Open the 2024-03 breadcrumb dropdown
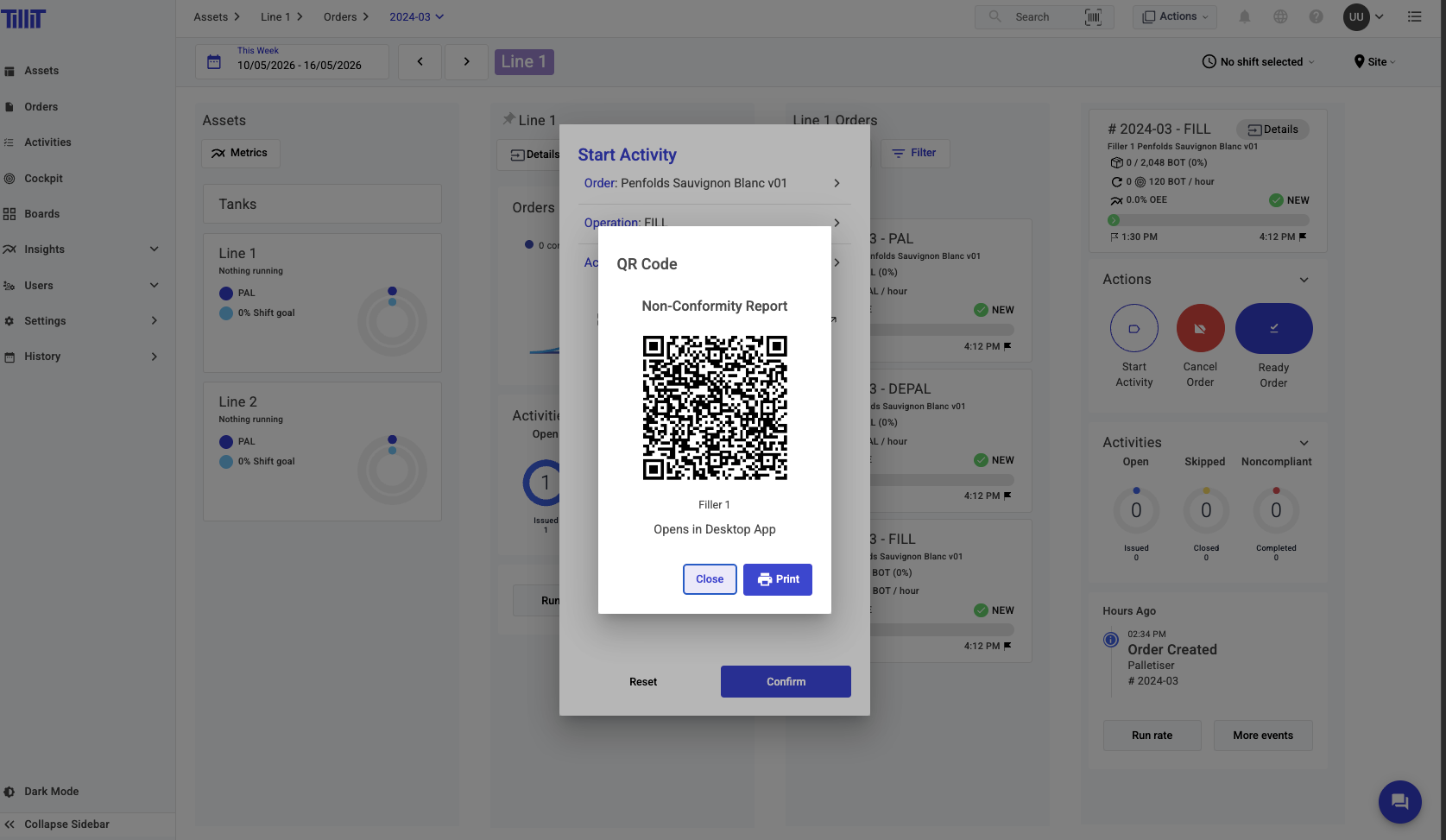 click(x=416, y=17)
